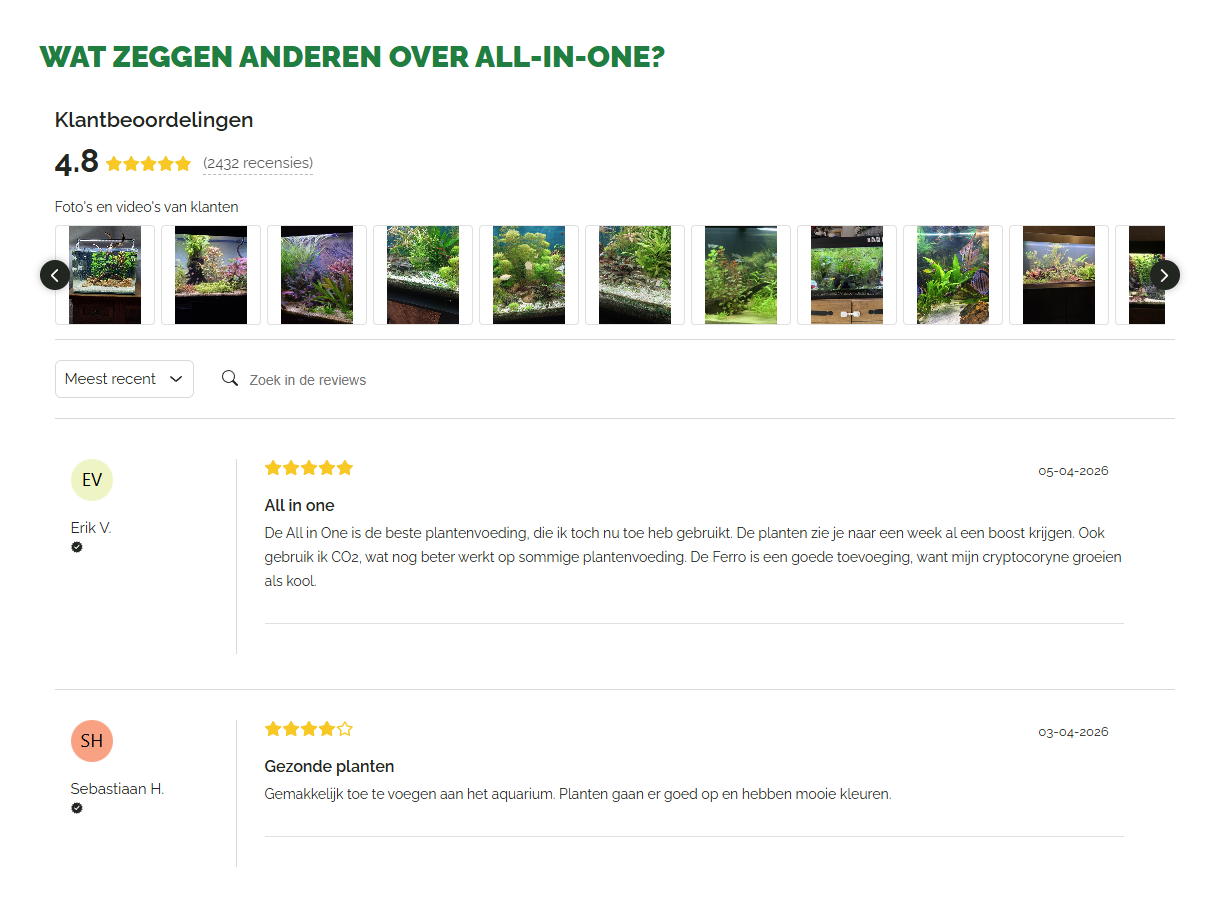Screen dimensions: 1215x901
Task: Click the overall 4.8 star rating
Action: 148,164
